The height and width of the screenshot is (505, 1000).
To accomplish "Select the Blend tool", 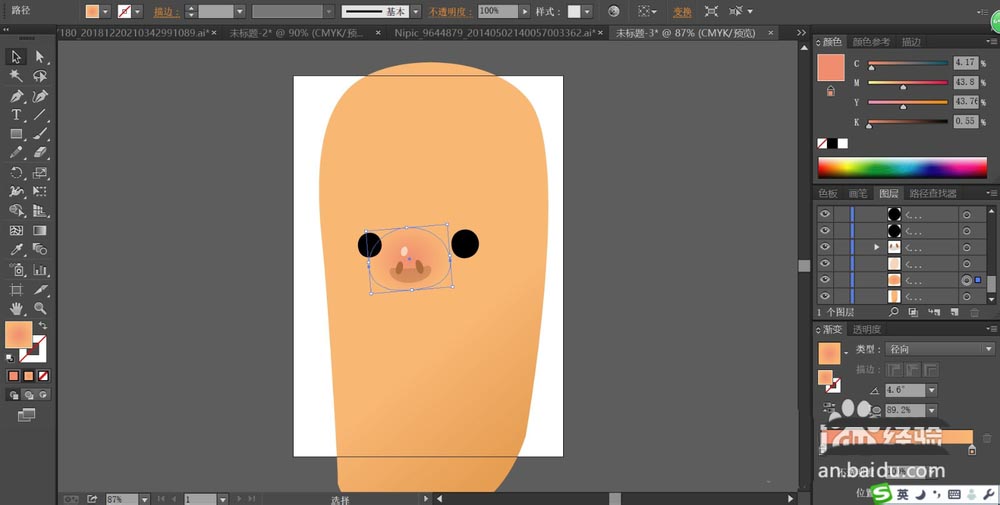I will point(40,249).
